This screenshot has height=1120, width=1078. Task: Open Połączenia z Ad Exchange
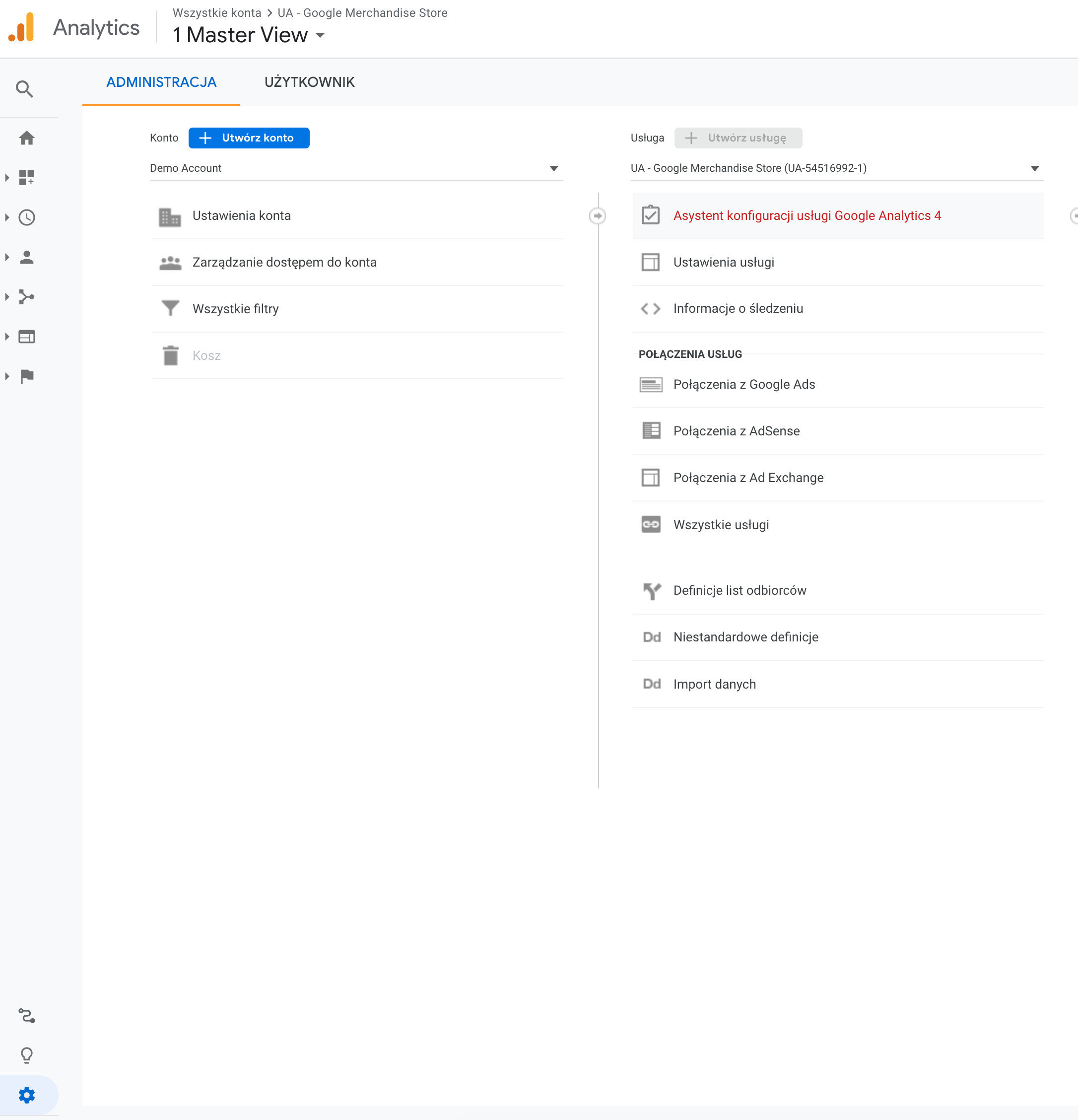point(838,478)
